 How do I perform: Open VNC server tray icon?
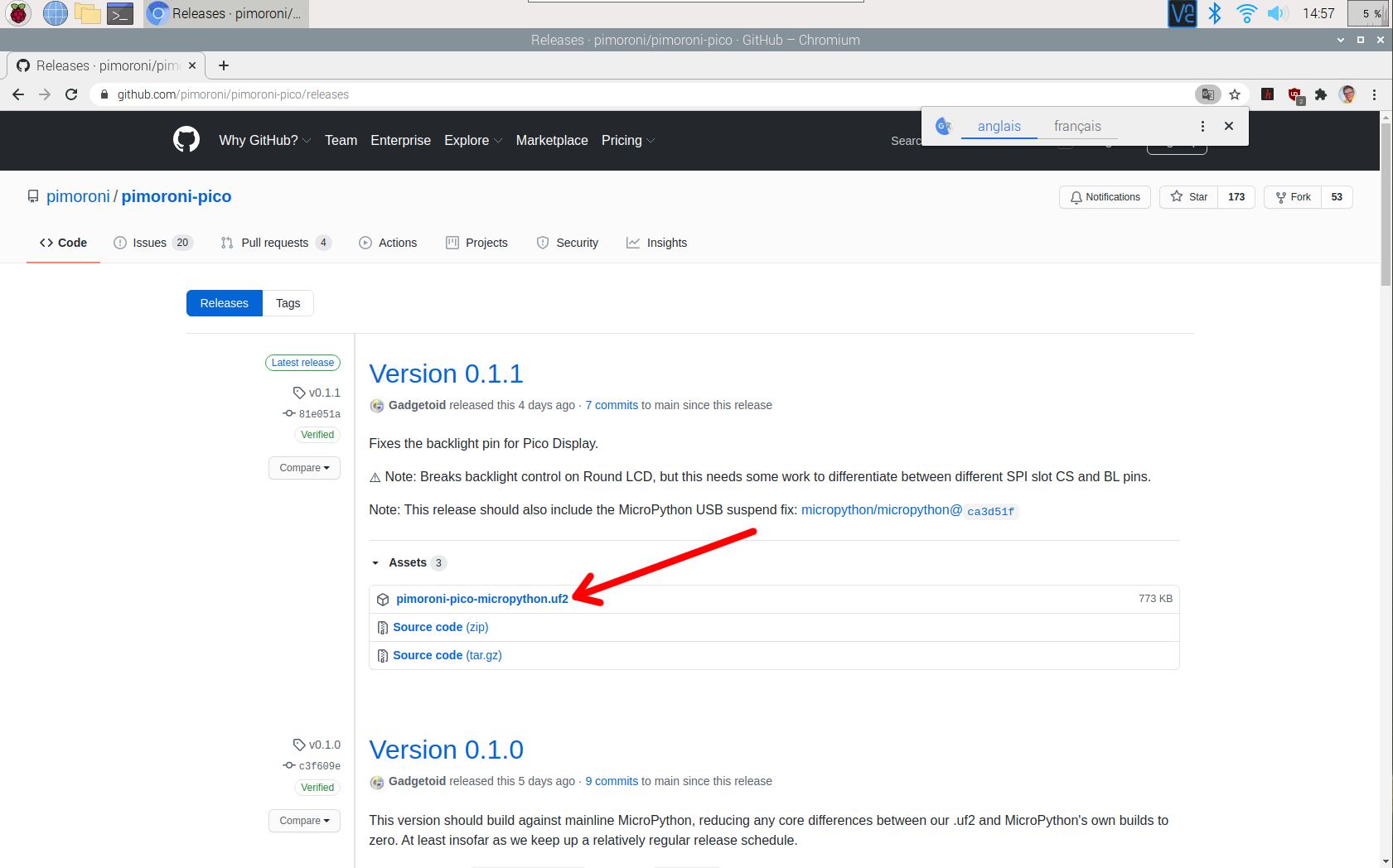click(1182, 13)
